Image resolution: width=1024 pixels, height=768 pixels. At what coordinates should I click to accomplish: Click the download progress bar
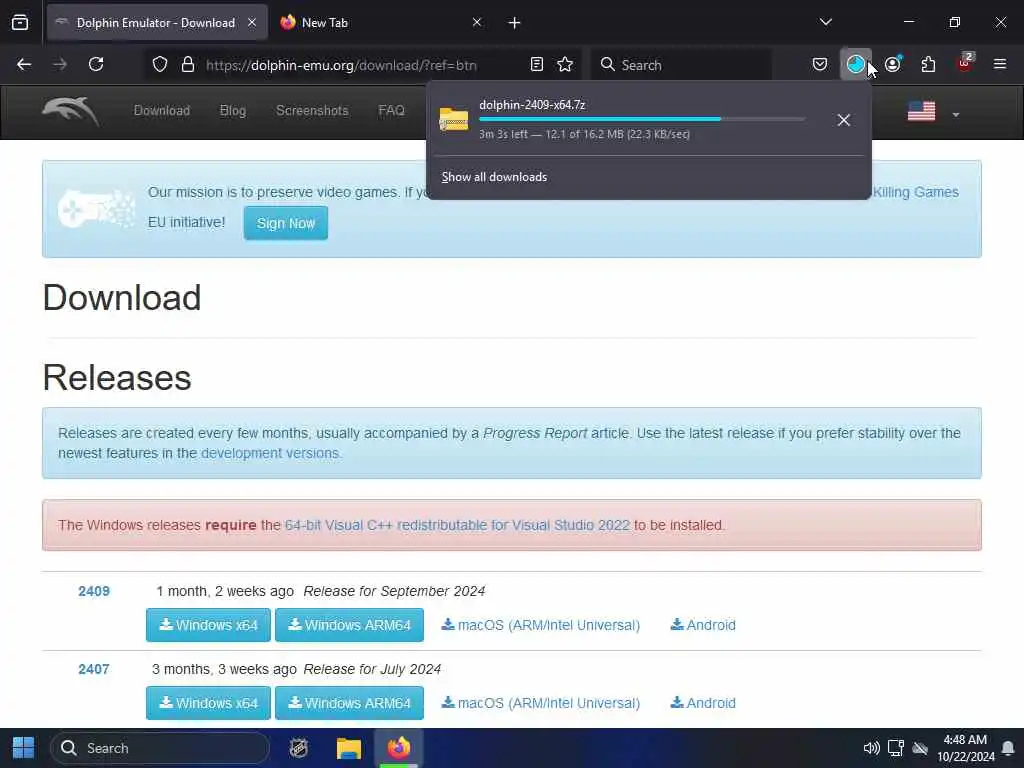642,119
